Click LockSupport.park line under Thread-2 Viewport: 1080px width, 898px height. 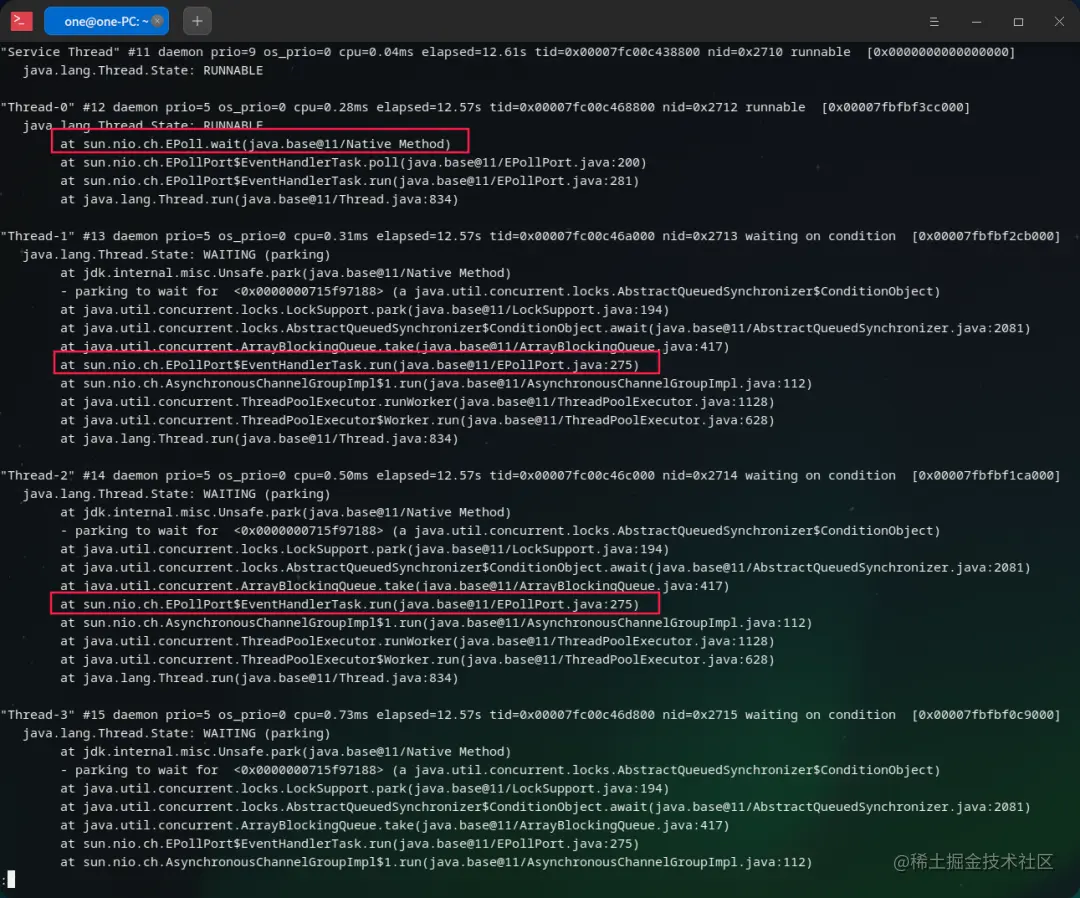point(364,549)
